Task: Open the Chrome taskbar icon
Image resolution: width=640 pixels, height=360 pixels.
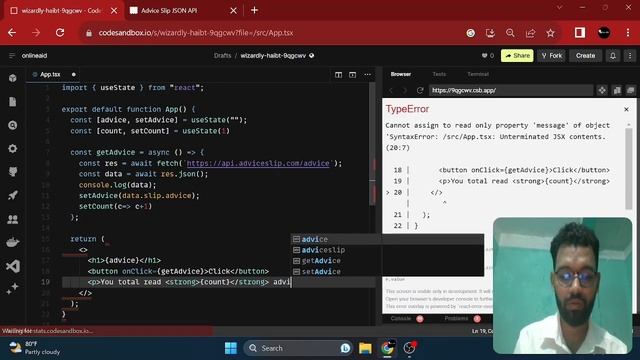Action: pyautogui.click(x=387, y=348)
